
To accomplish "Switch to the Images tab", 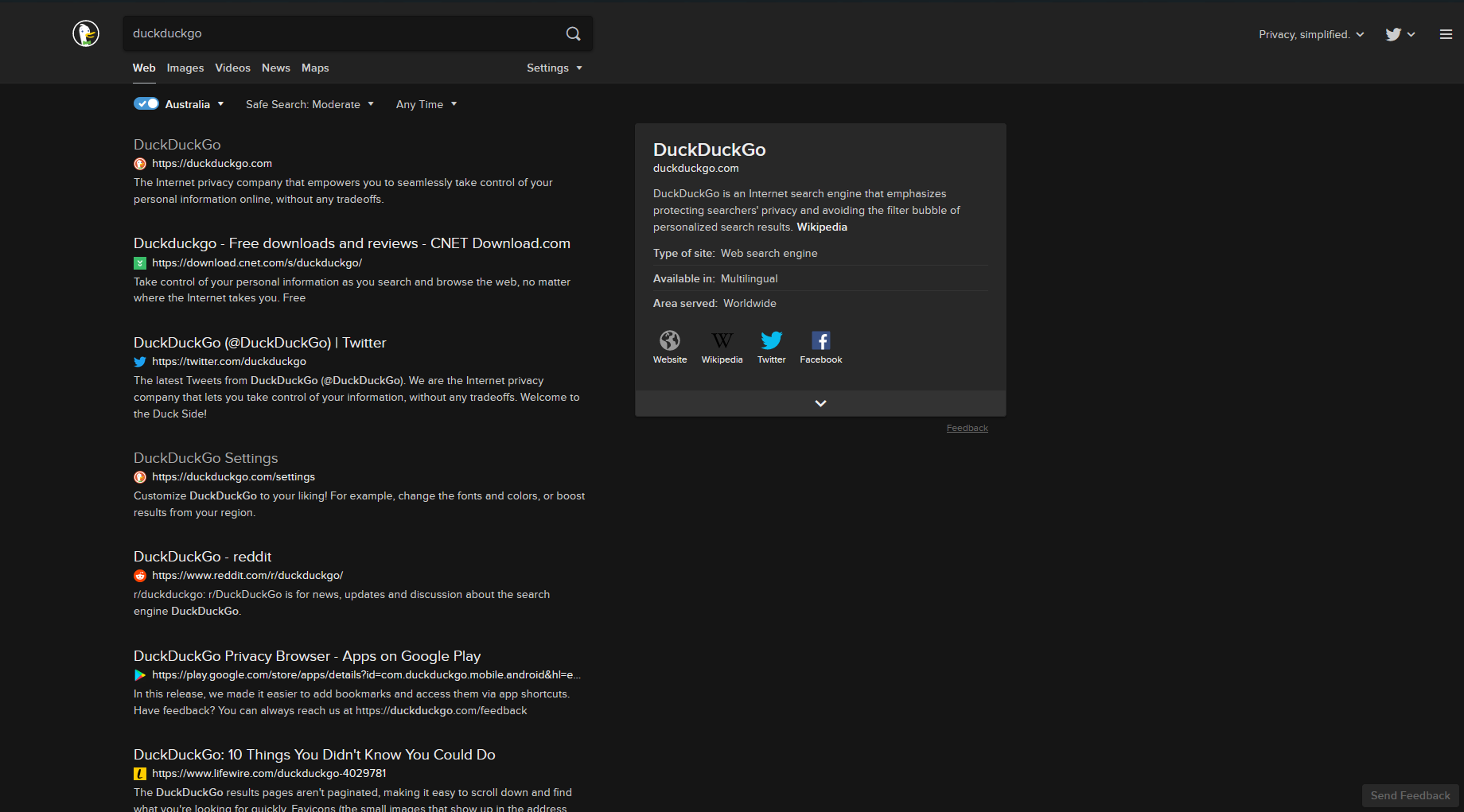I will tap(185, 68).
